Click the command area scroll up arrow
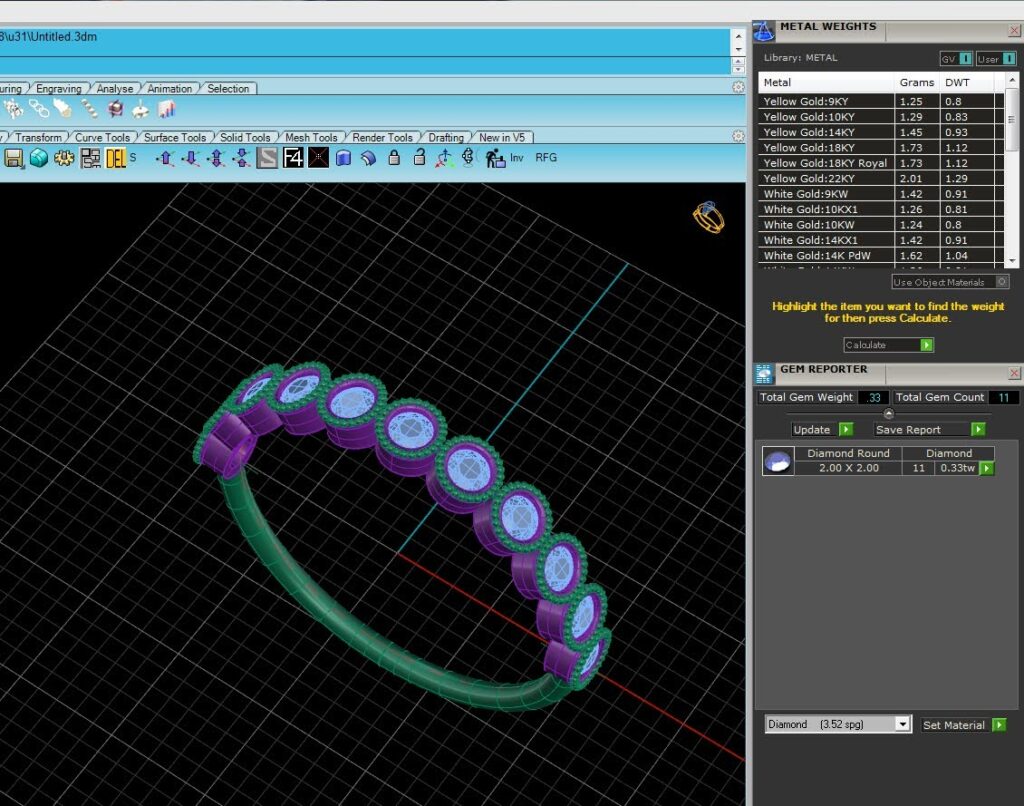The width and height of the screenshot is (1024, 806). 738,37
